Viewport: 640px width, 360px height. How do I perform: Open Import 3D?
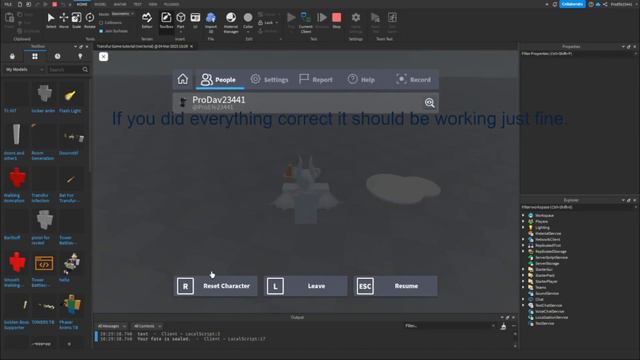coord(211,22)
